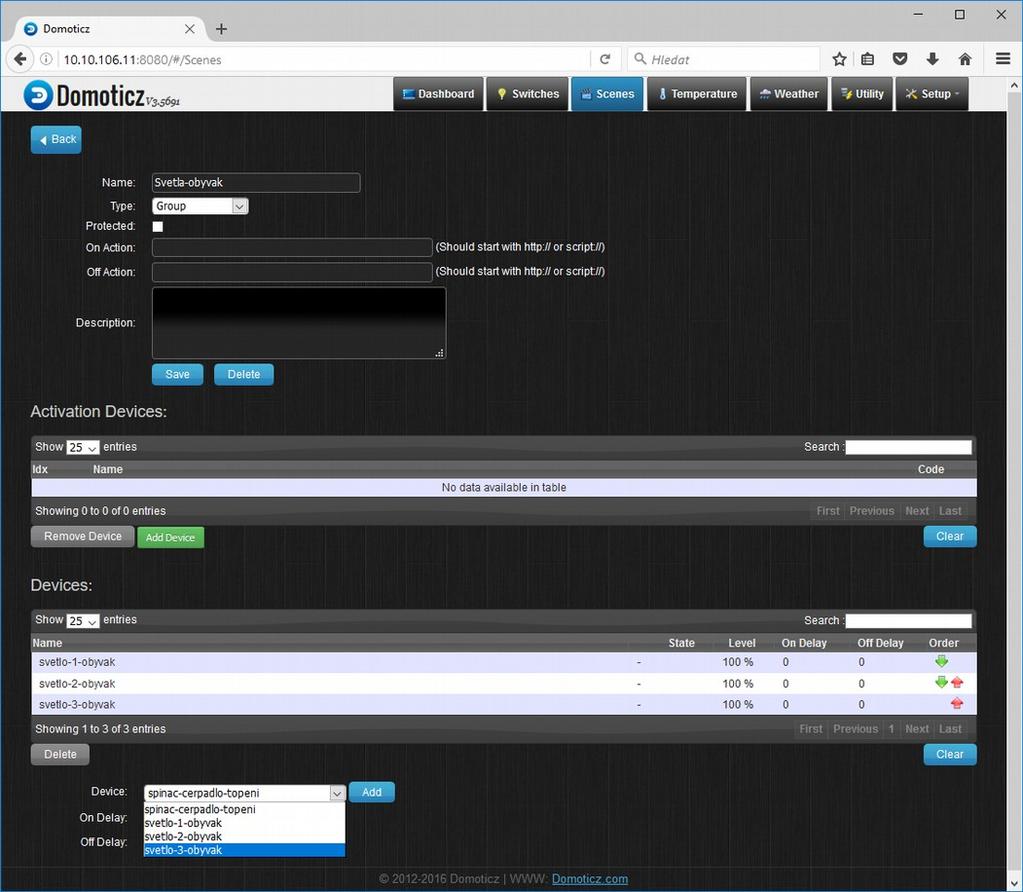The height and width of the screenshot is (892, 1023).
Task: Go to the Temperature tab
Action: (x=697, y=94)
